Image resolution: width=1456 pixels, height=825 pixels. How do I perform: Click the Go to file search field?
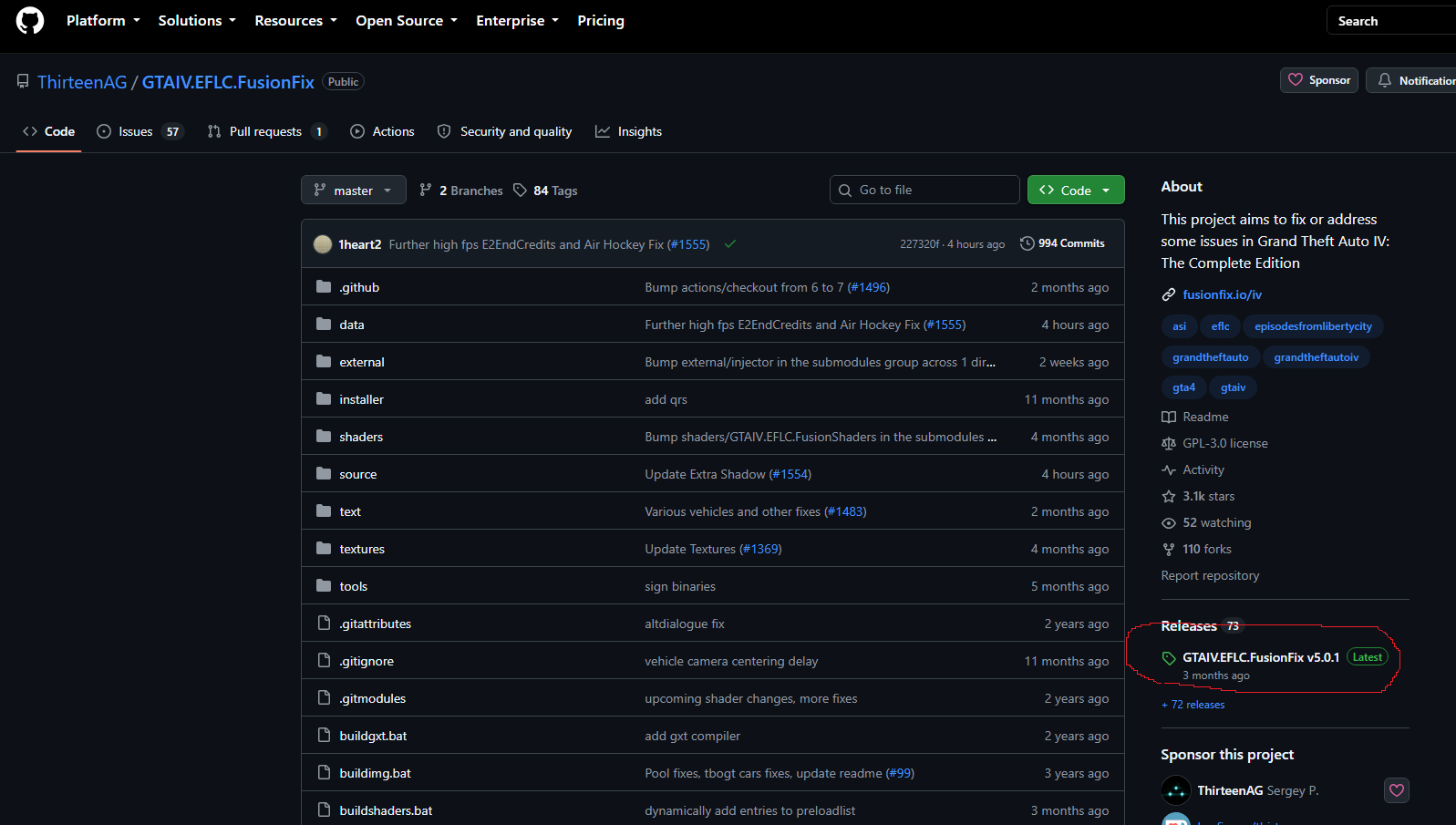pyautogui.click(x=924, y=190)
